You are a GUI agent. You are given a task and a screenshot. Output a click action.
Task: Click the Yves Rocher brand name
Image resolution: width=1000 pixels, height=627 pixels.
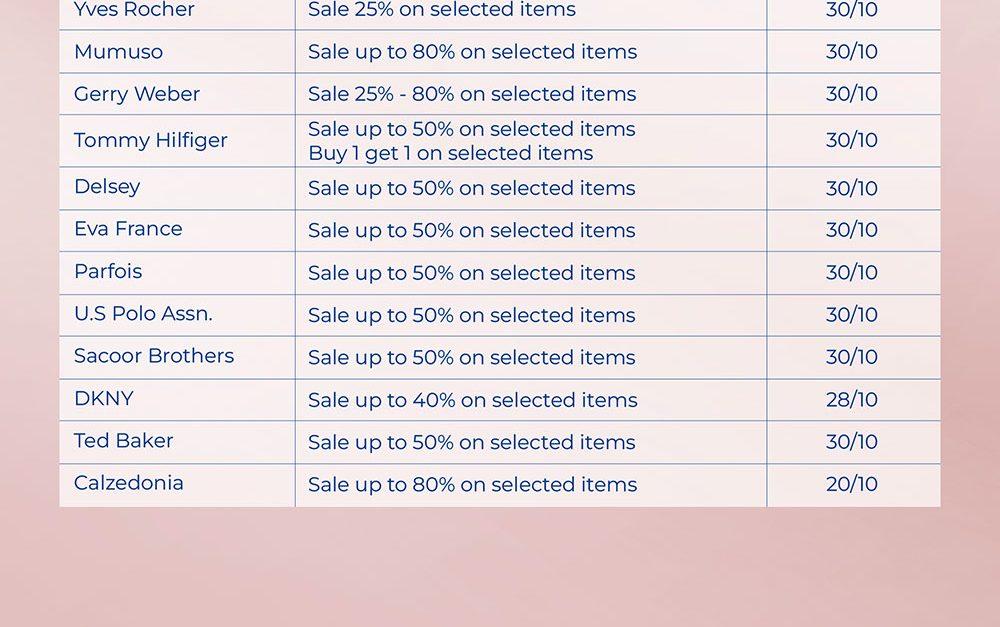(134, 10)
